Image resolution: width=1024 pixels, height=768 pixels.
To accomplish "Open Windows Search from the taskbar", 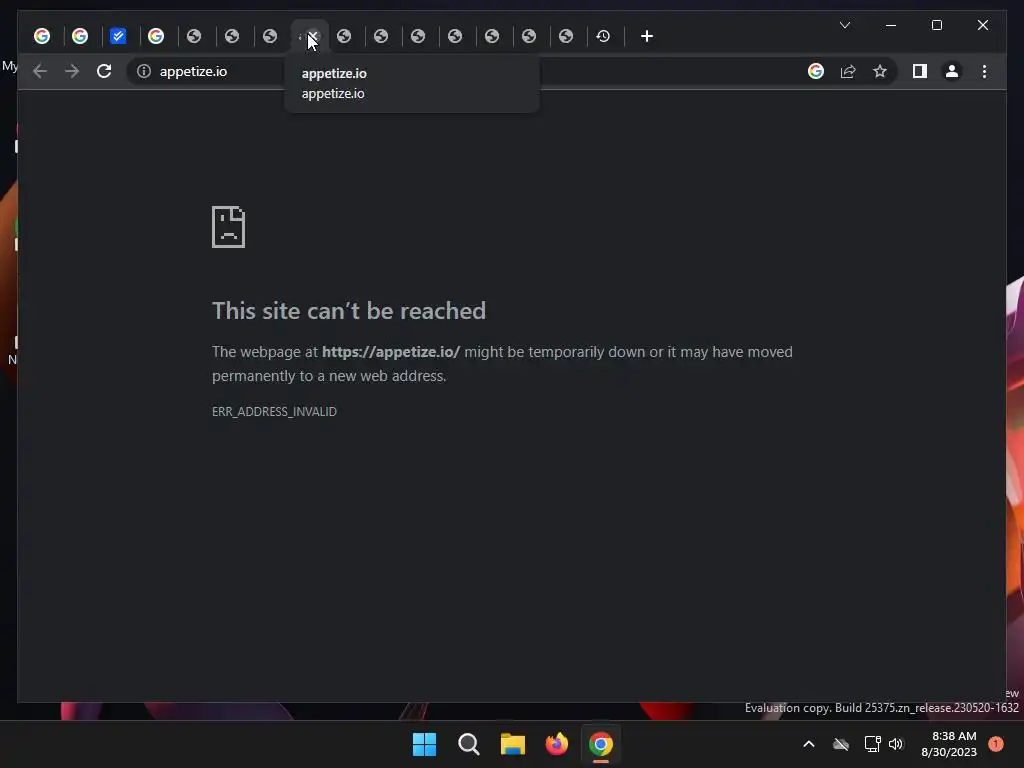I will pyautogui.click(x=468, y=744).
